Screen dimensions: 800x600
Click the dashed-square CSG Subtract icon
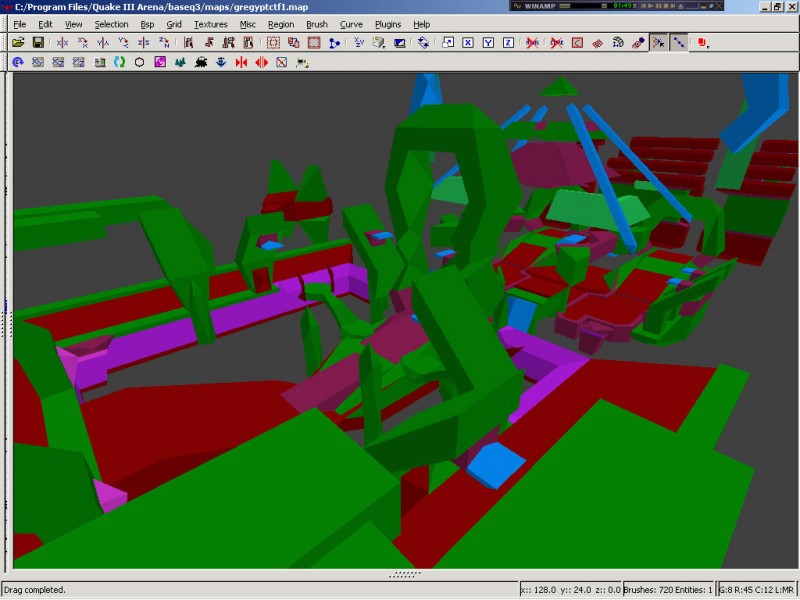pos(273,43)
